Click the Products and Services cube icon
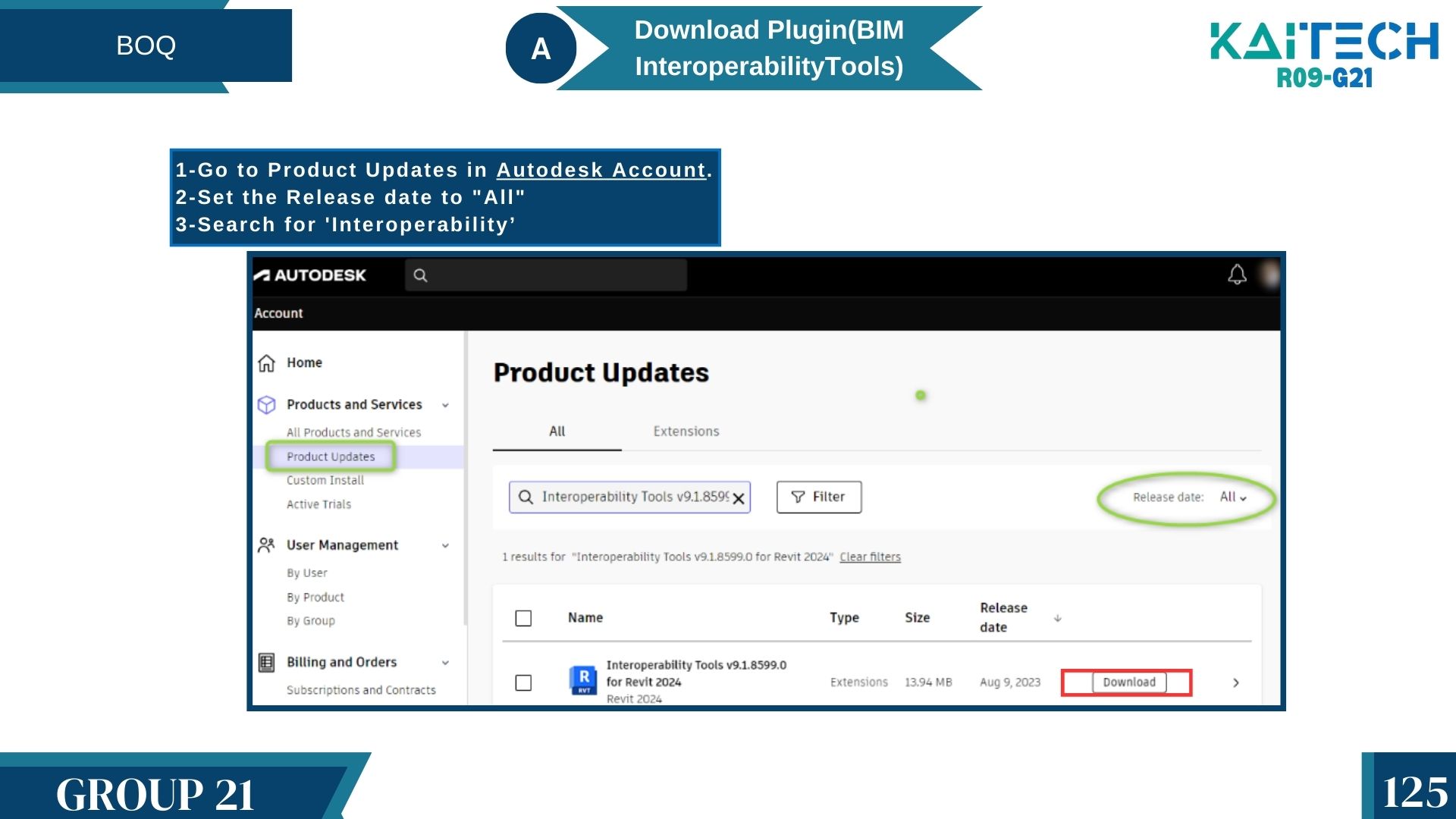This screenshot has height=819, width=1456. point(266,405)
